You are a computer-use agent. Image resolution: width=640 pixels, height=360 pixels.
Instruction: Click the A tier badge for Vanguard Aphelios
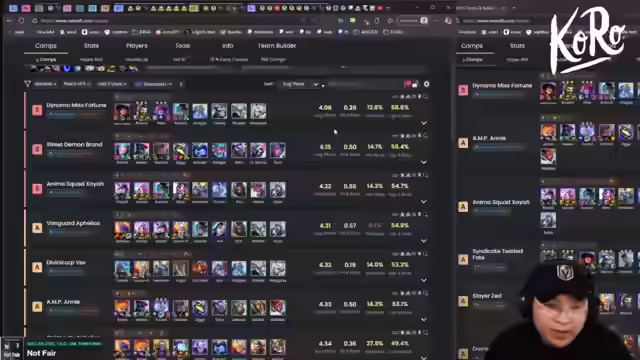pos(37,228)
